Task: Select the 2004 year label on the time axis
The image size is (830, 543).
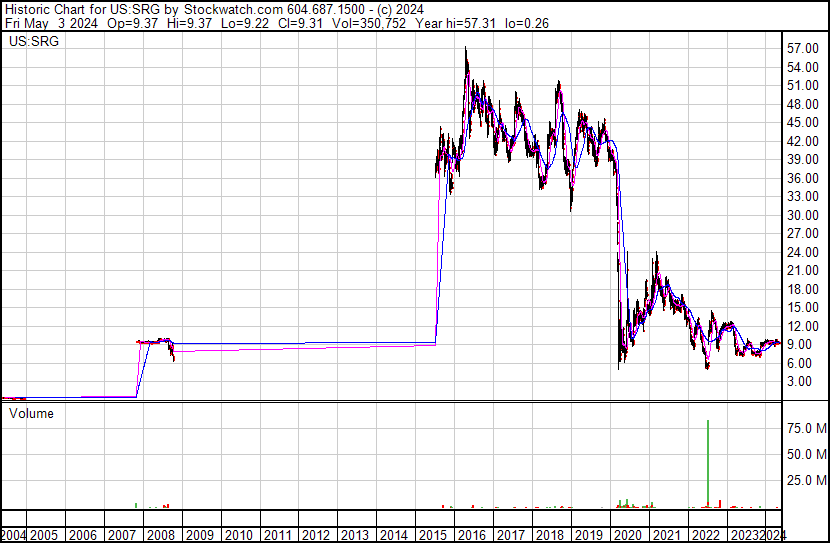Action: (x=13, y=535)
